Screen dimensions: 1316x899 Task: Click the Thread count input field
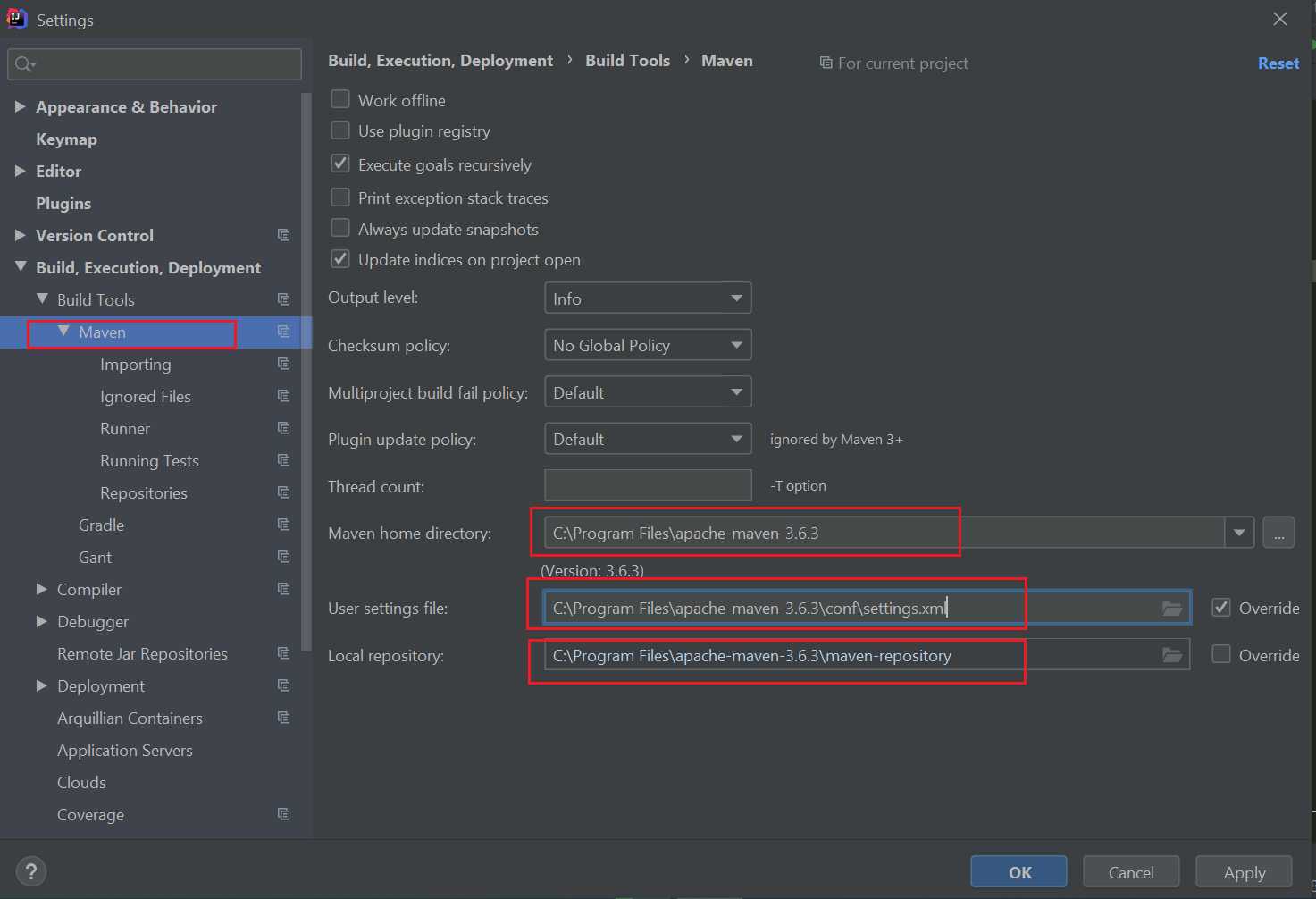(648, 485)
